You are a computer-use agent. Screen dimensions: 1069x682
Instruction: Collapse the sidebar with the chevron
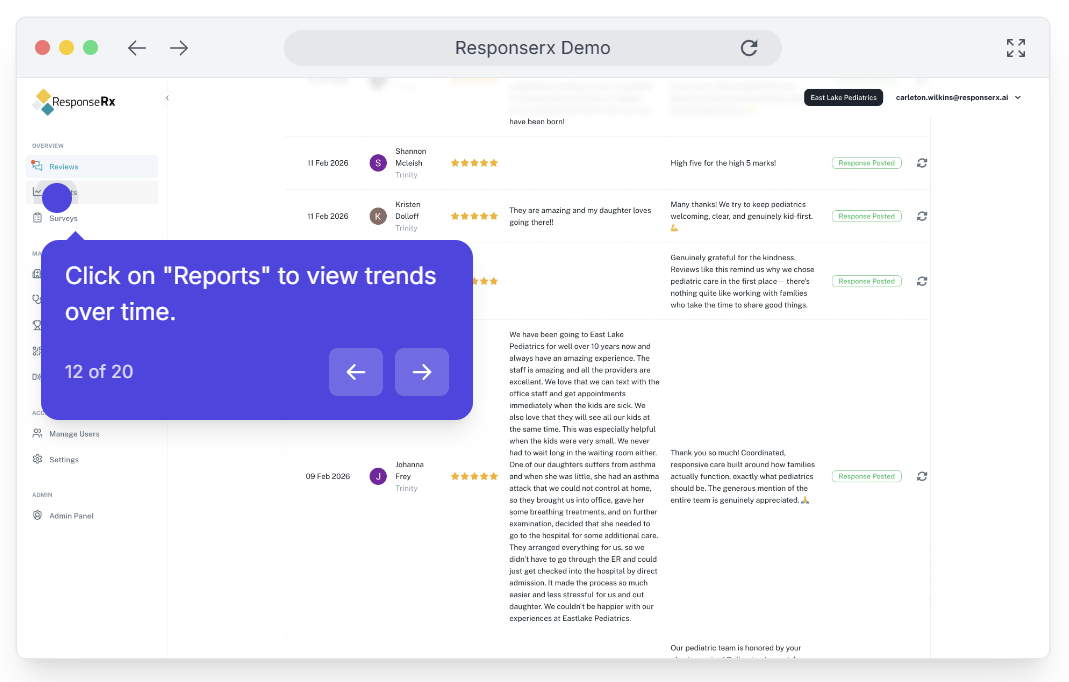point(167,98)
